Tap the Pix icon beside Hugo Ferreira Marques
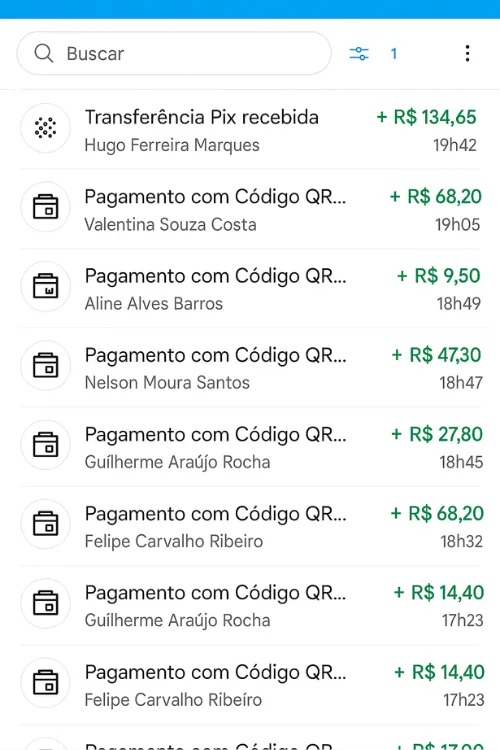500x750 pixels. pyautogui.click(x=45, y=128)
